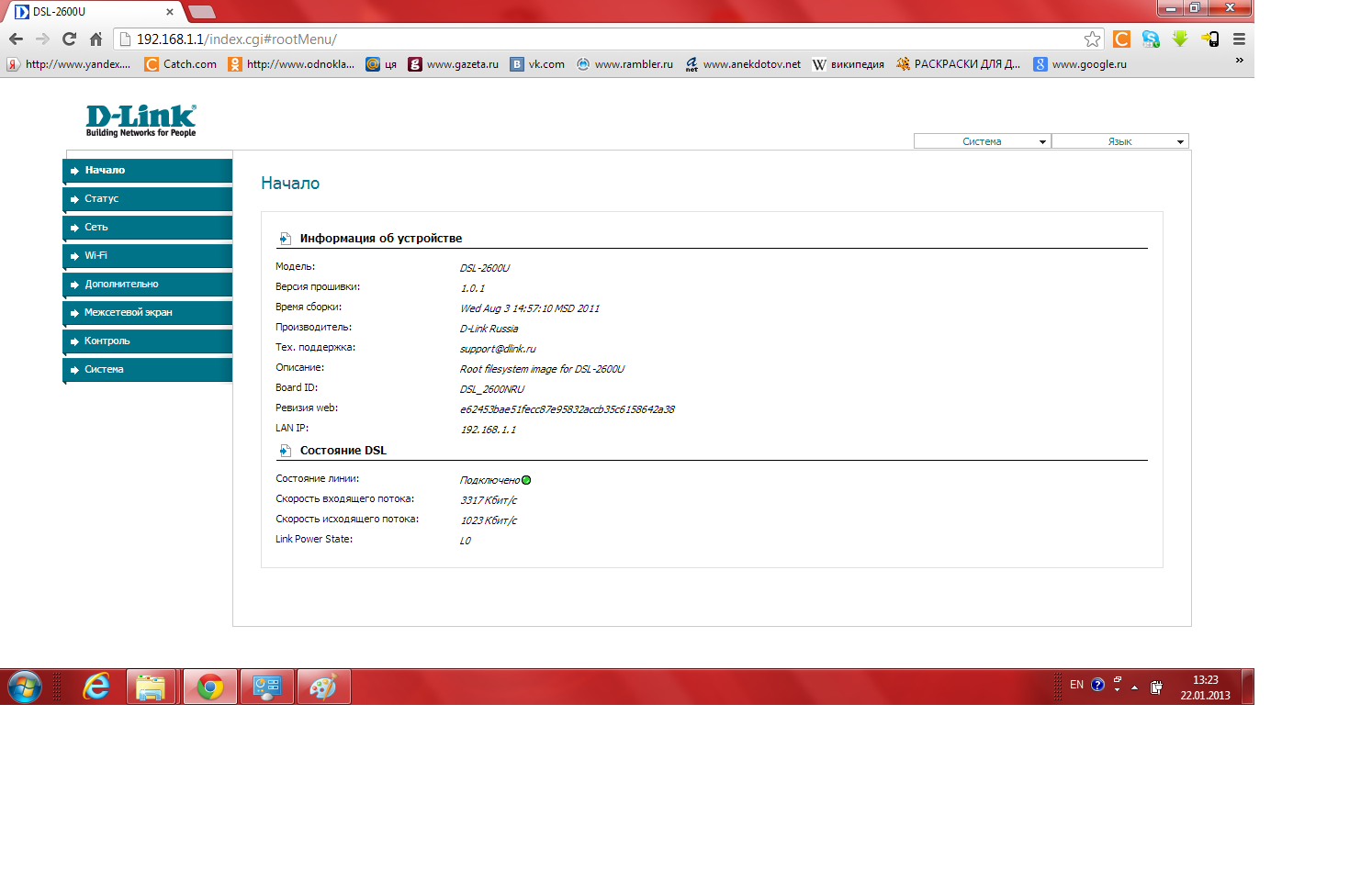
Task: Open the www.rambler.ru bookmark
Action: click(624, 64)
